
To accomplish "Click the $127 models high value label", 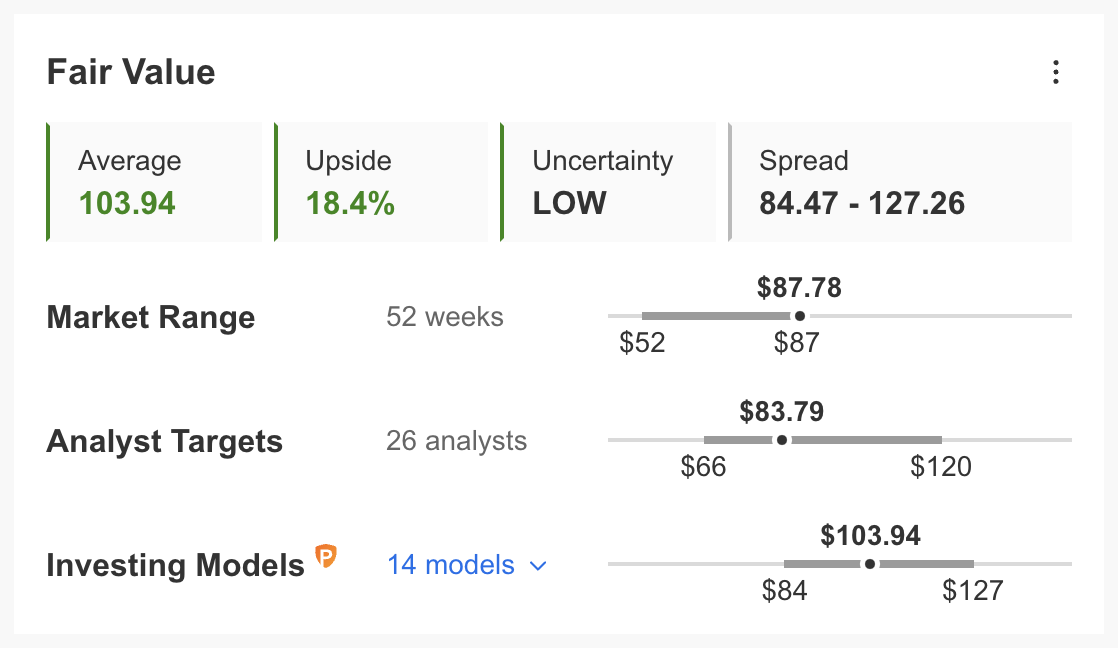I will pyautogui.click(x=973, y=591).
